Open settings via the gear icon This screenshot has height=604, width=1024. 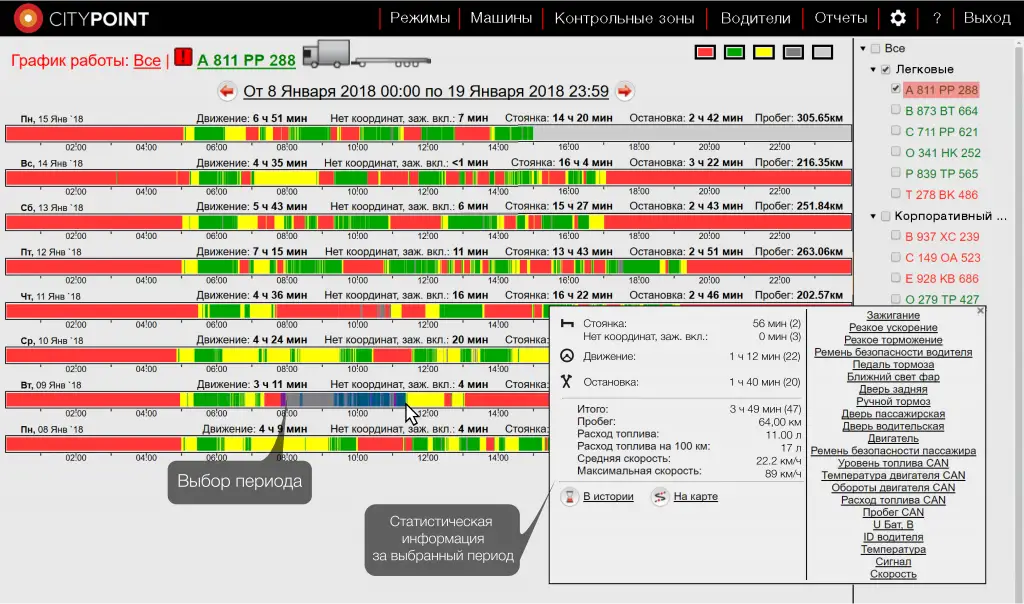point(898,18)
